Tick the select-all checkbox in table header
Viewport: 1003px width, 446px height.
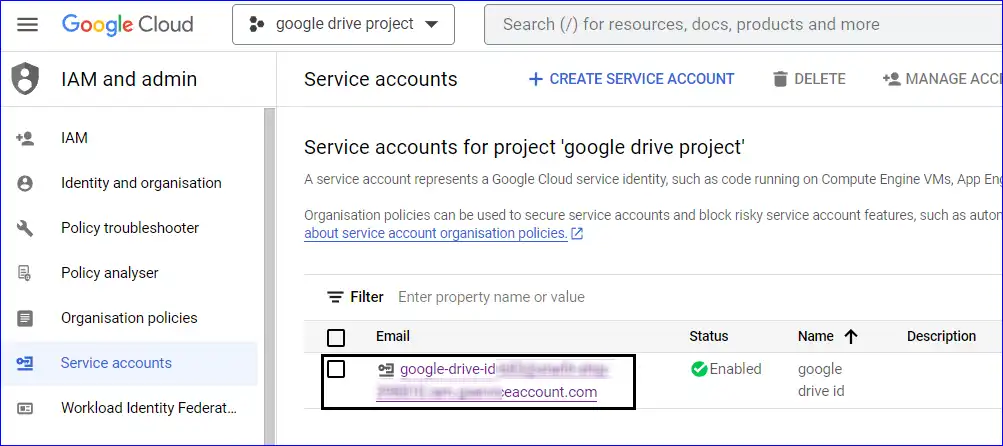tap(336, 337)
